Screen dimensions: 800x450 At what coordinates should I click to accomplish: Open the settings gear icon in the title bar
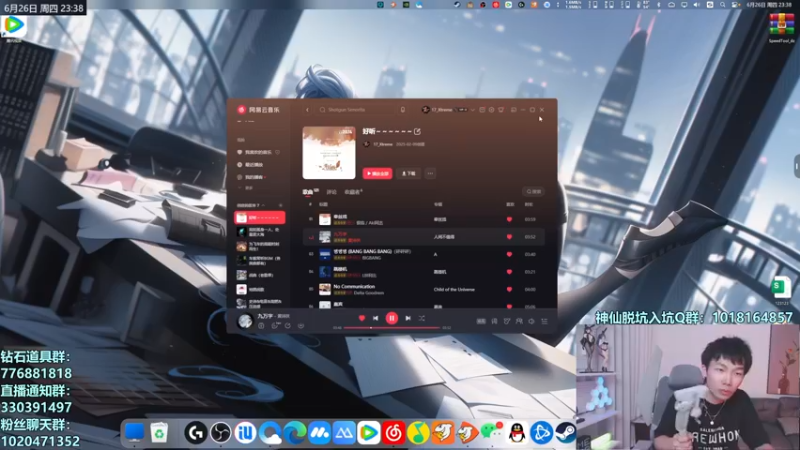[491, 110]
